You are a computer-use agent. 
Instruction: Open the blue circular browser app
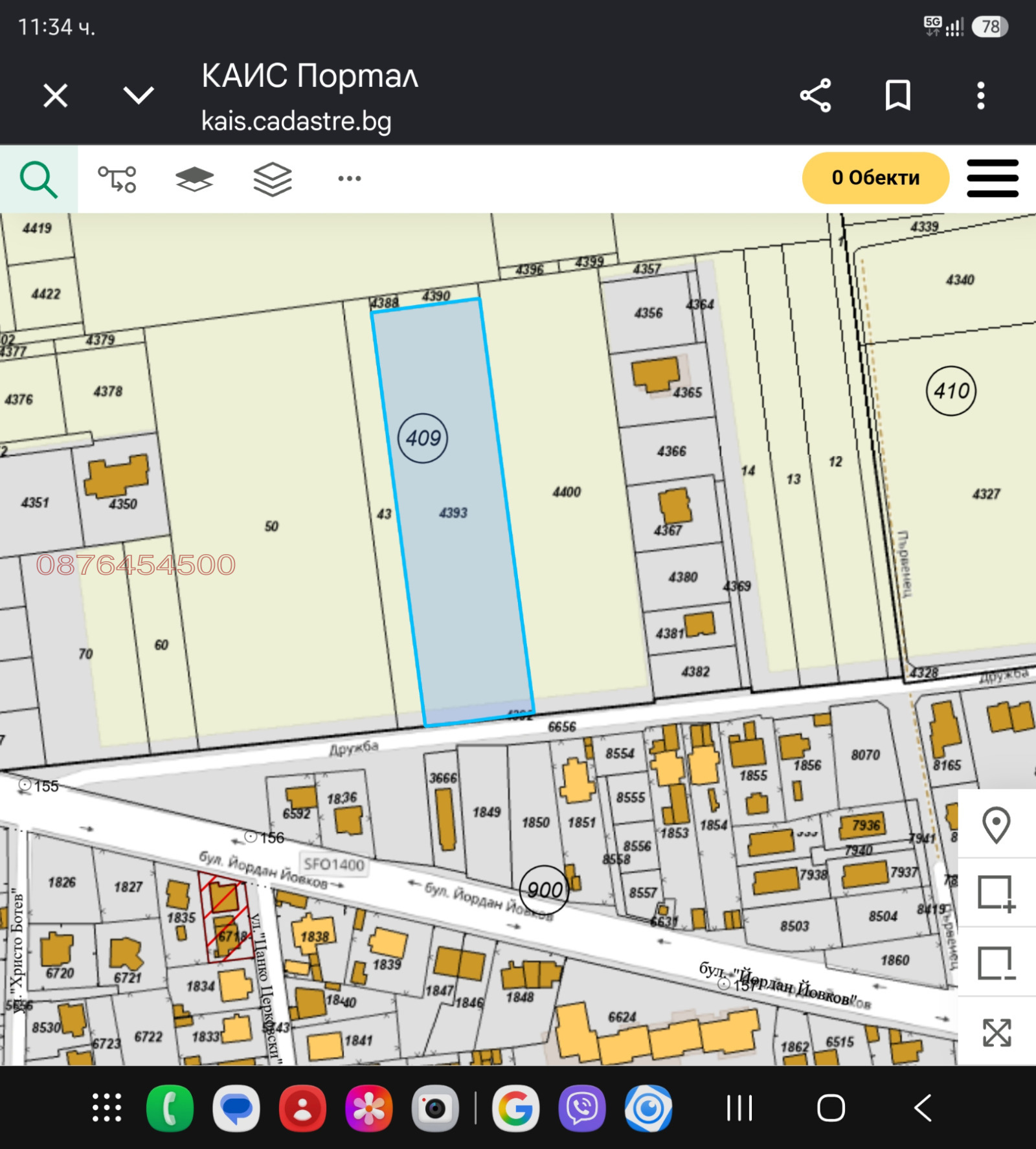click(x=648, y=1108)
